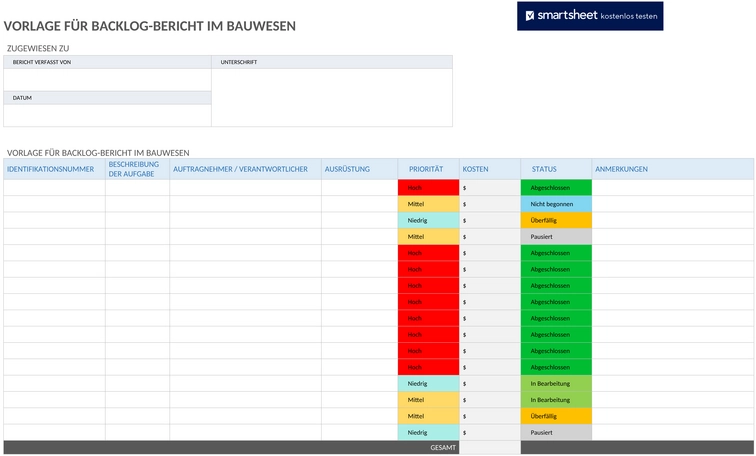Click the 'BERICHT VERFASST VON' label

point(42,62)
